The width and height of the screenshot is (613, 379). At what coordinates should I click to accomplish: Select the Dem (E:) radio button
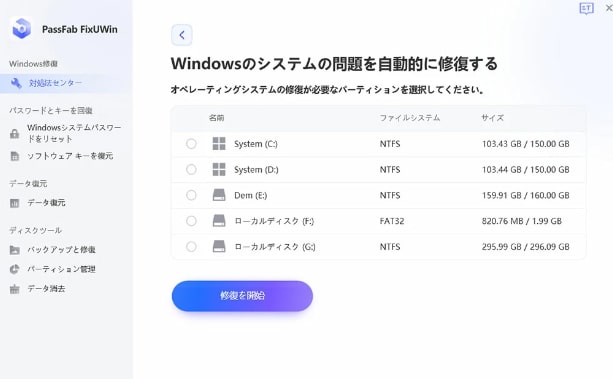[191, 195]
